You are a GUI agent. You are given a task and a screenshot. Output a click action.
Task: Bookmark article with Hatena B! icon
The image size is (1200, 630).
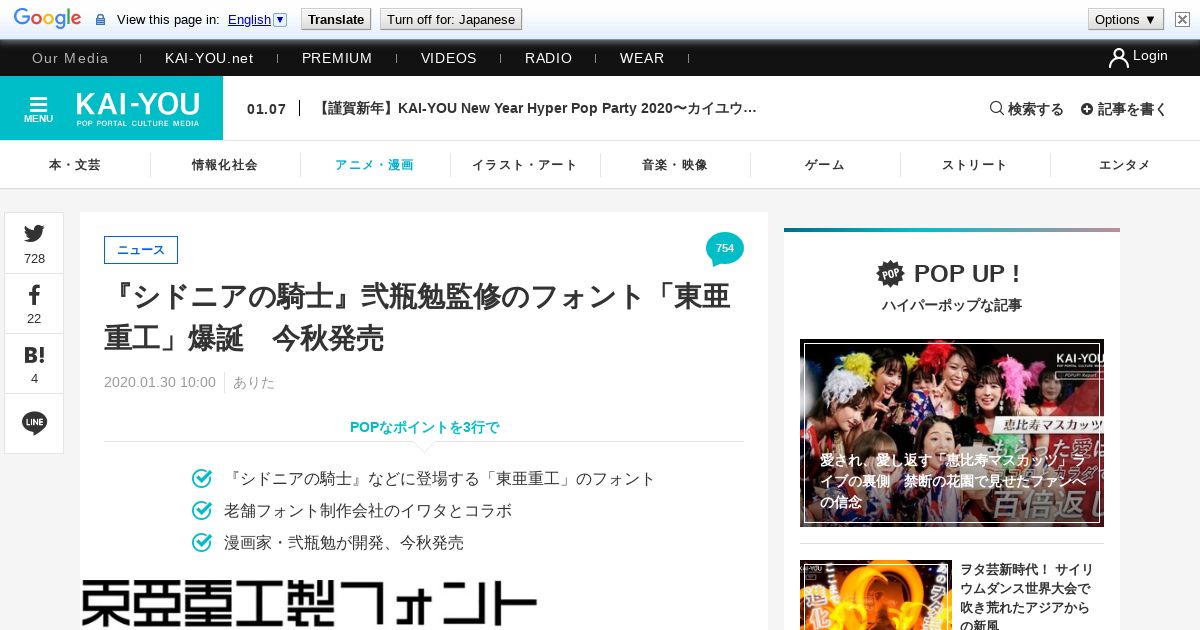click(34, 355)
